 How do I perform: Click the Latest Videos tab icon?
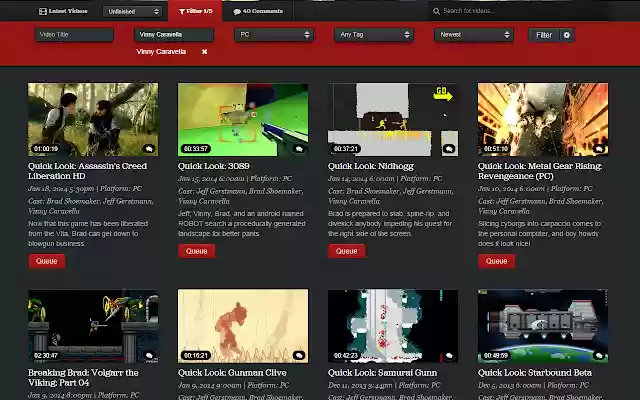[x=42, y=11]
